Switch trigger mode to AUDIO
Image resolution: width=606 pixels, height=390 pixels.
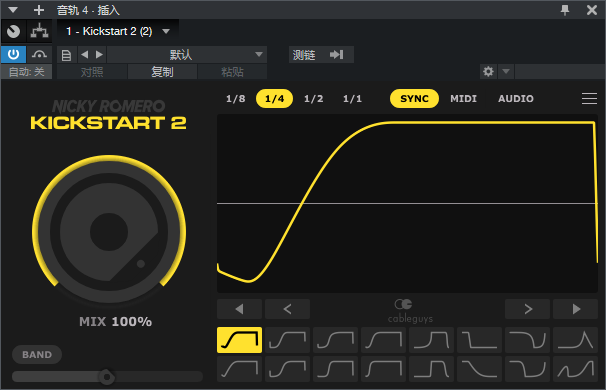point(516,99)
